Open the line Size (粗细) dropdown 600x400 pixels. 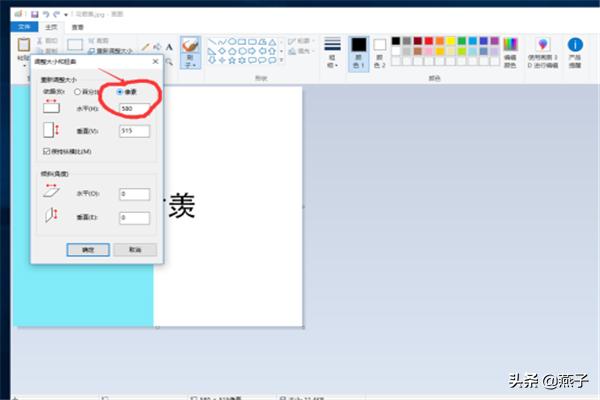click(x=332, y=52)
